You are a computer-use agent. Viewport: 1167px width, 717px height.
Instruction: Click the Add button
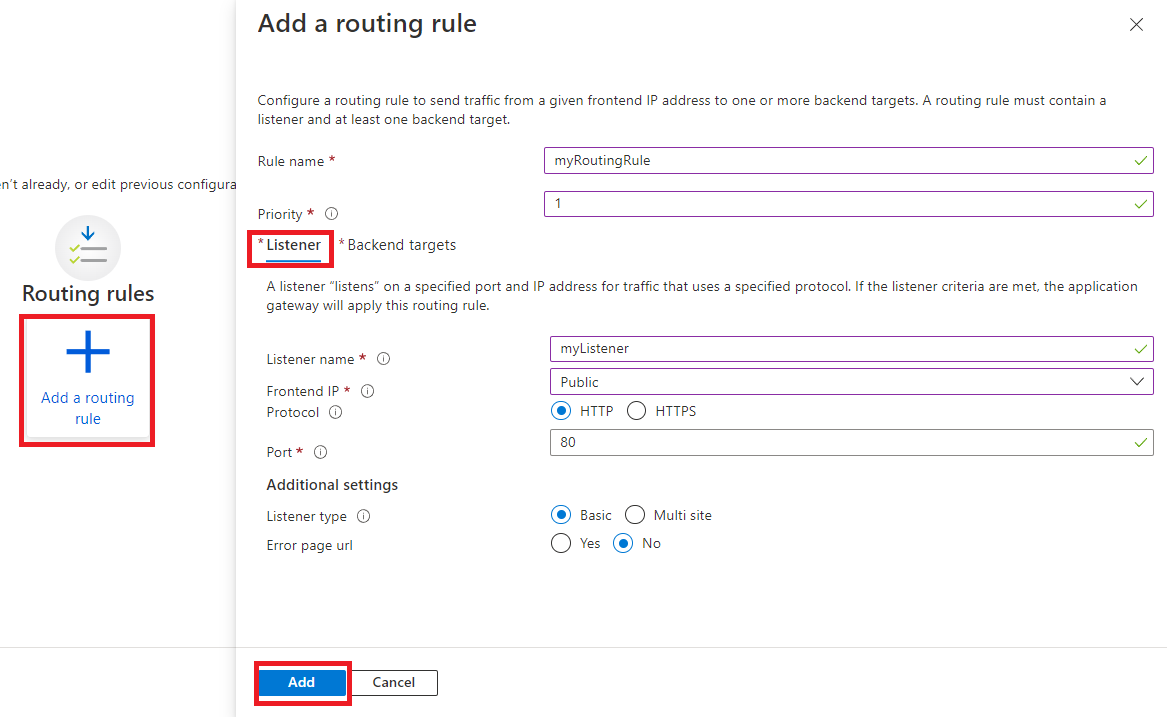coord(302,682)
